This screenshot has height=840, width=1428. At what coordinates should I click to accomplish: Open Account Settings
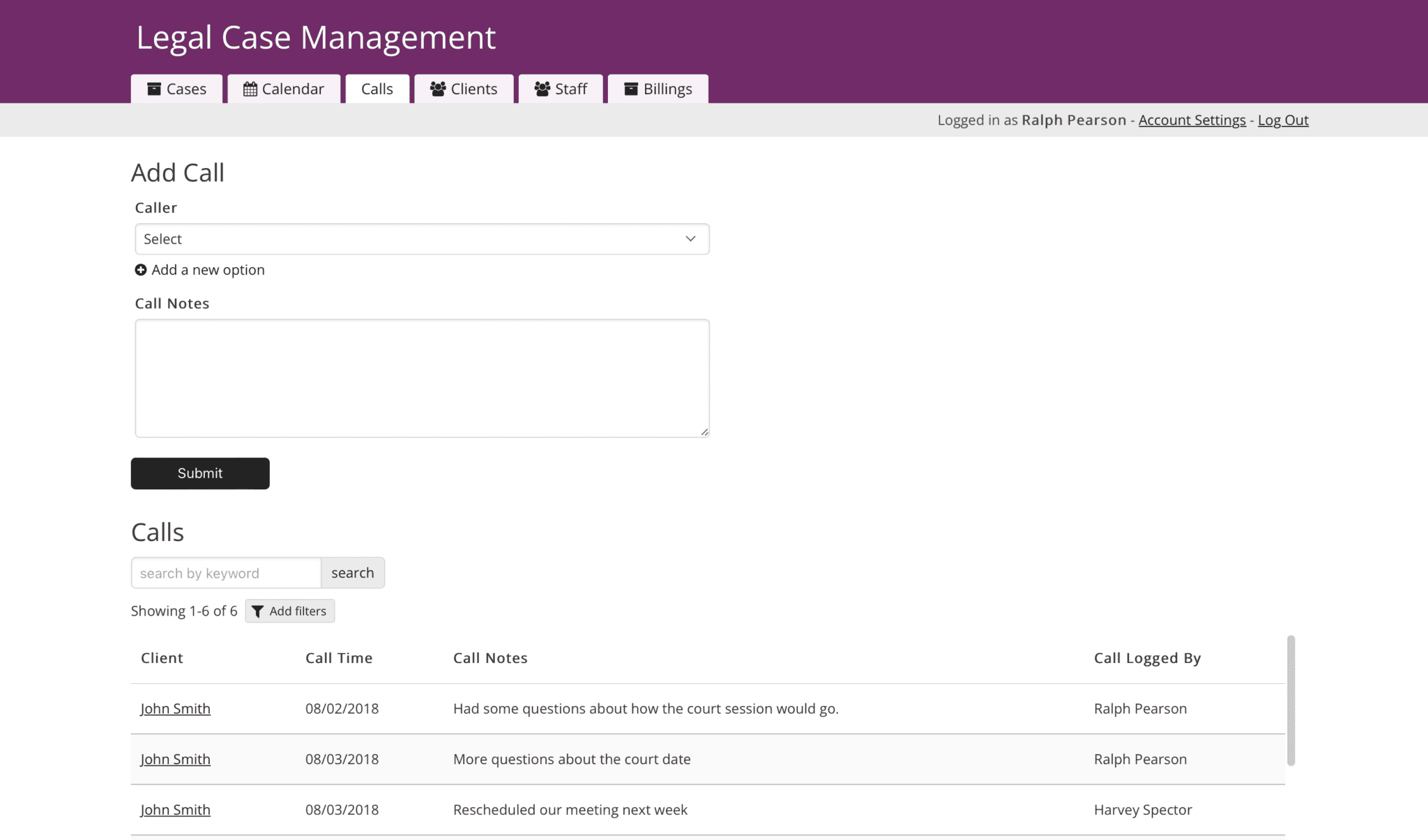(1192, 120)
